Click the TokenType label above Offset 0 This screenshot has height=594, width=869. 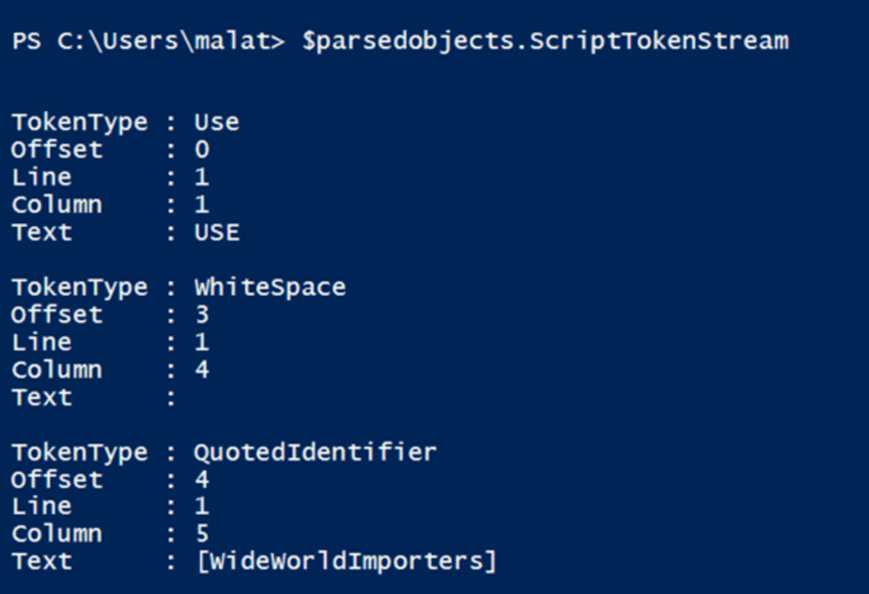point(79,123)
